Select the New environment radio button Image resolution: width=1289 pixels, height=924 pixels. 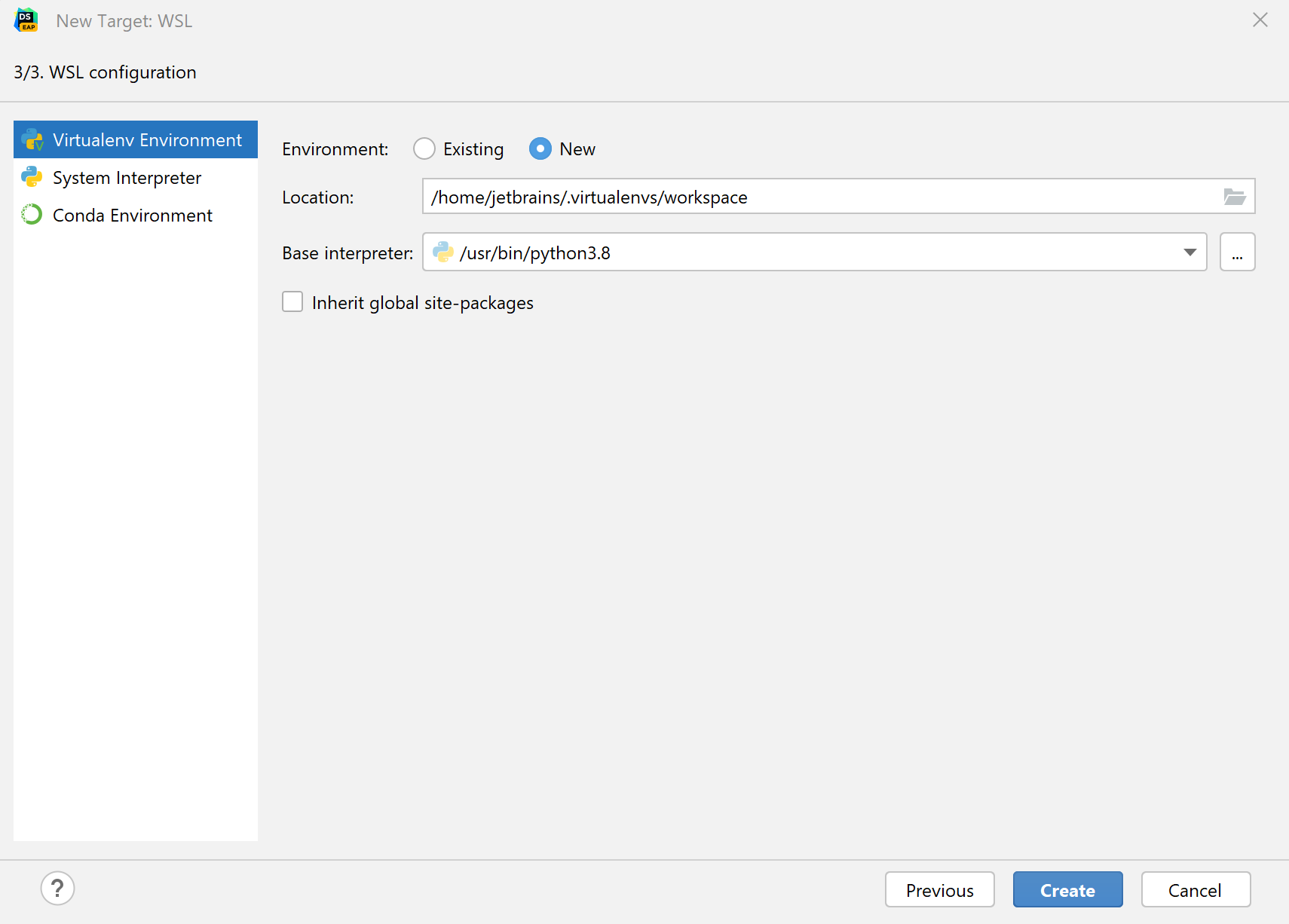tap(540, 148)
